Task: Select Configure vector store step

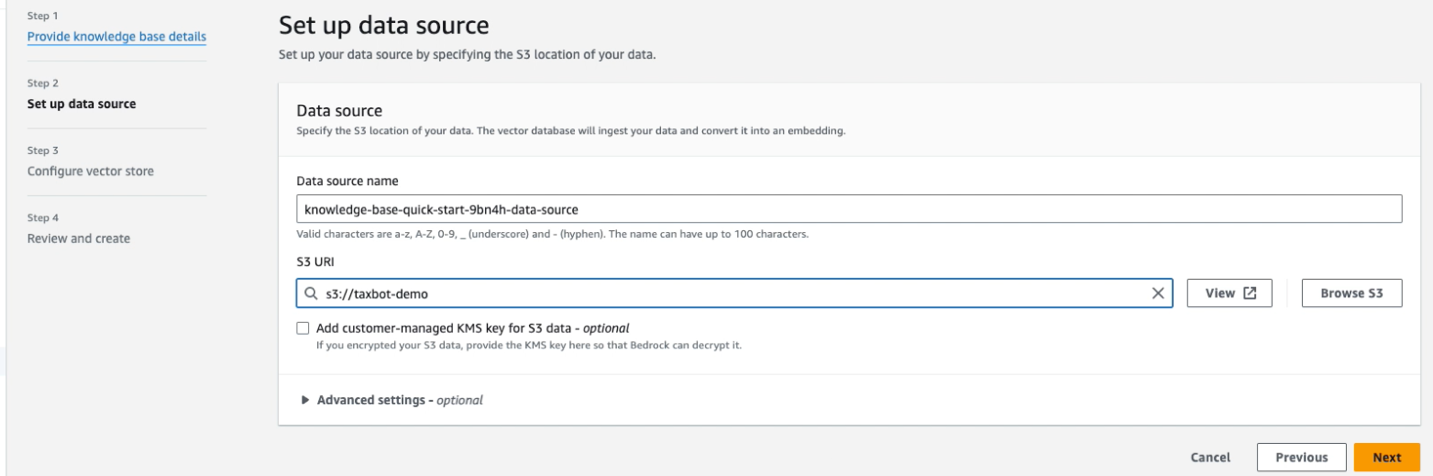Action: [91, 171]
